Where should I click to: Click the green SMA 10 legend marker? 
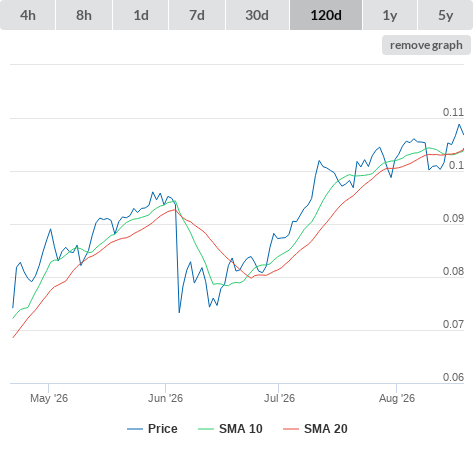tap(206, 429)
